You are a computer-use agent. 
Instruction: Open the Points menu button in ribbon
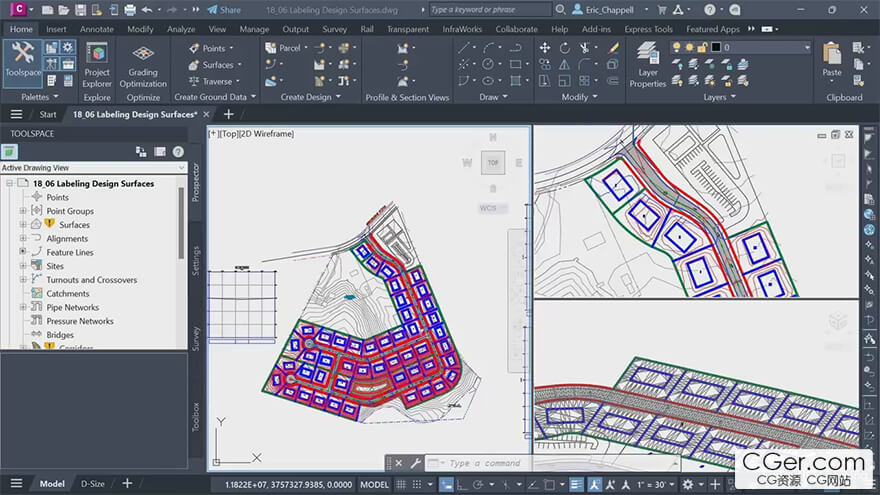pyautogui.click(x=214, y=48)
